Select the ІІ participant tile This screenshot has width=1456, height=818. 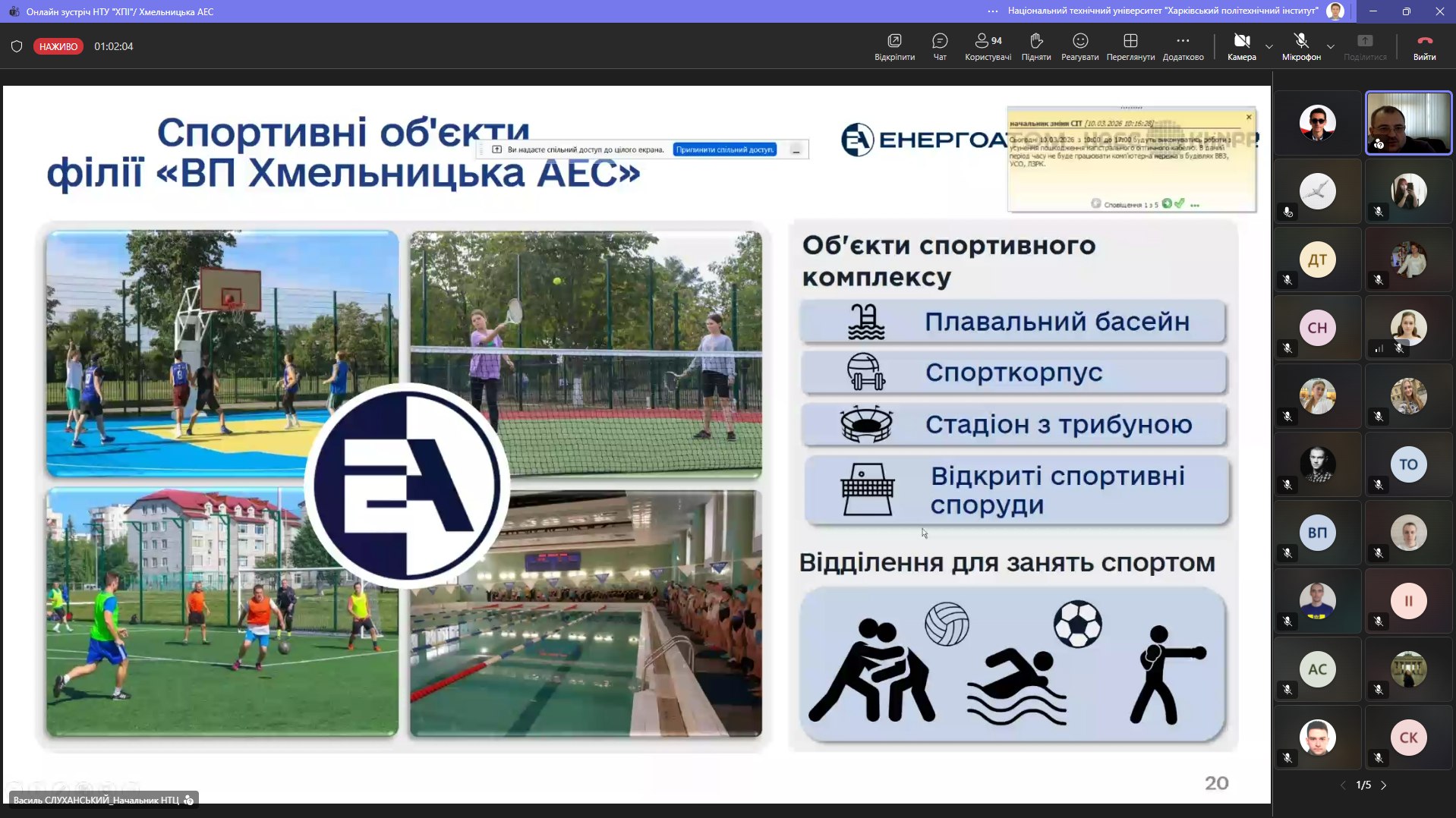[x=1408, y=601]
